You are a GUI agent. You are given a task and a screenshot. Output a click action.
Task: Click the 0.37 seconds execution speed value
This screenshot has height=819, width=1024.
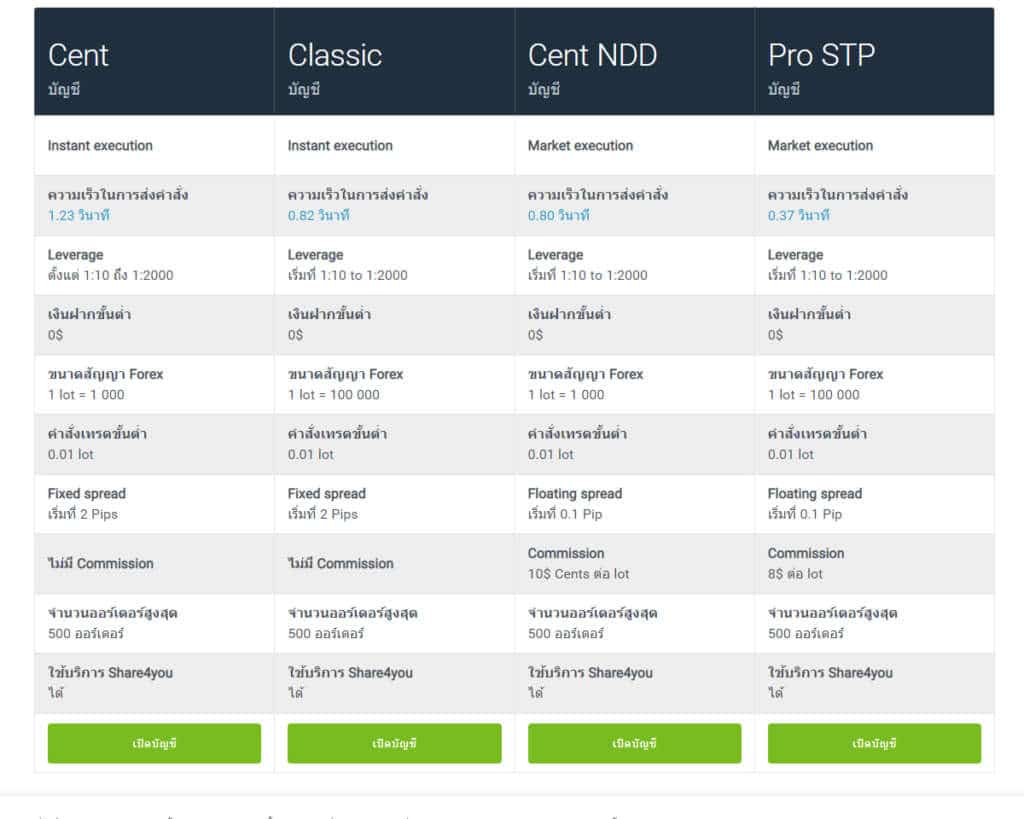(x=799, y=216)
